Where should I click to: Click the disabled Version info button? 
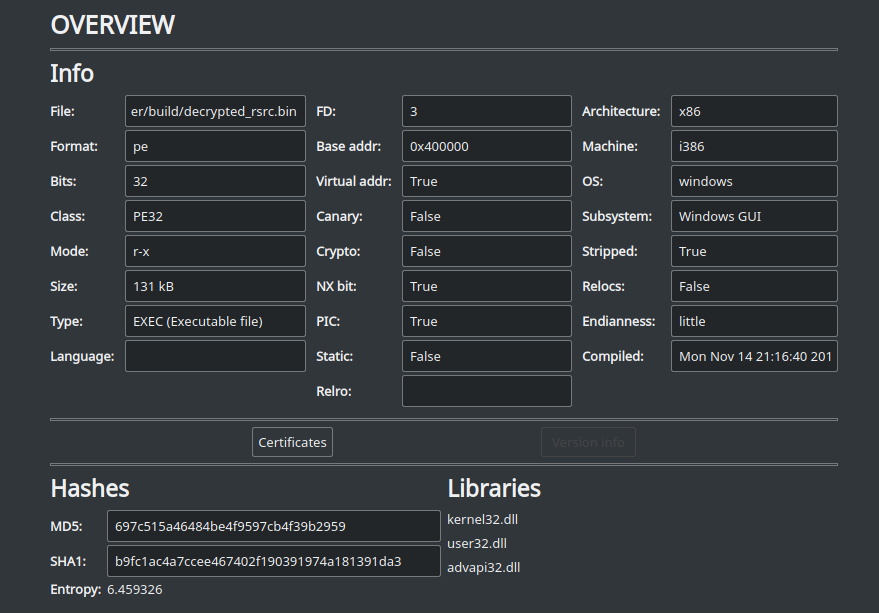(x=588, y=442)
